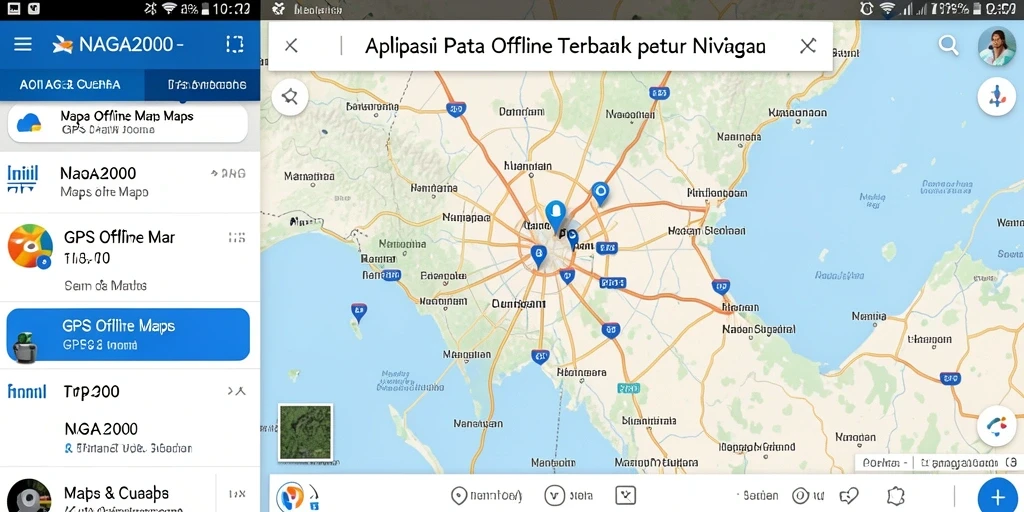Click the NAGA2000 bird logo
Screen dimensions: 1024x512
[63, 44]
